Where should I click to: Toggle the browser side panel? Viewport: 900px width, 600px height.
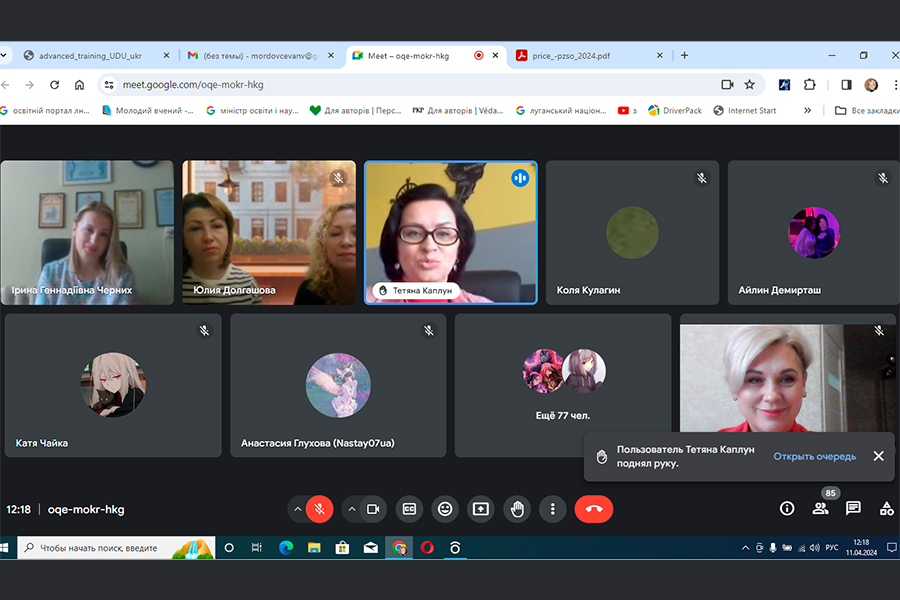846,85
